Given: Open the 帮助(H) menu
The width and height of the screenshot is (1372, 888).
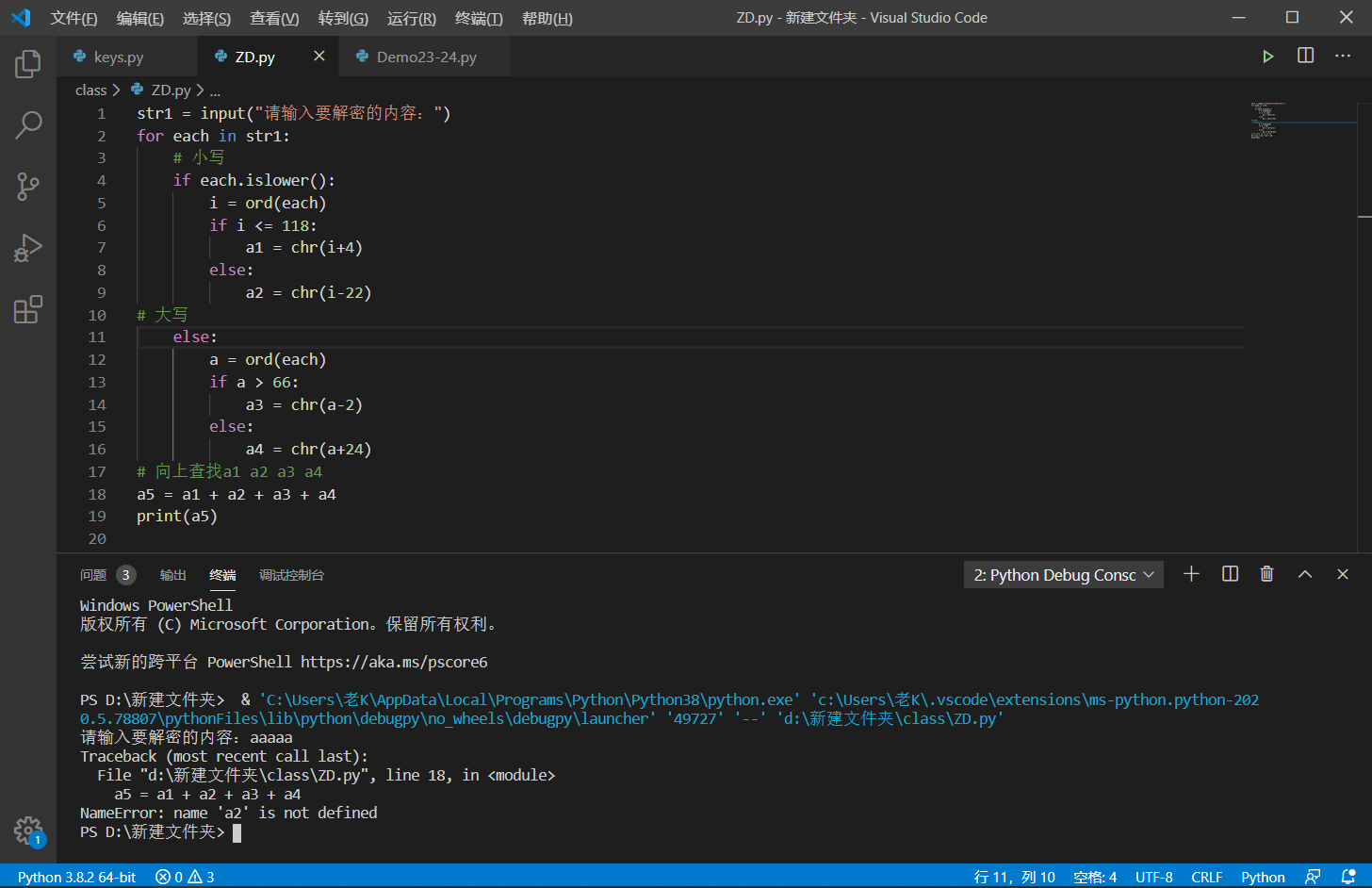Looking at the screenshot, I should click(547, 18).
